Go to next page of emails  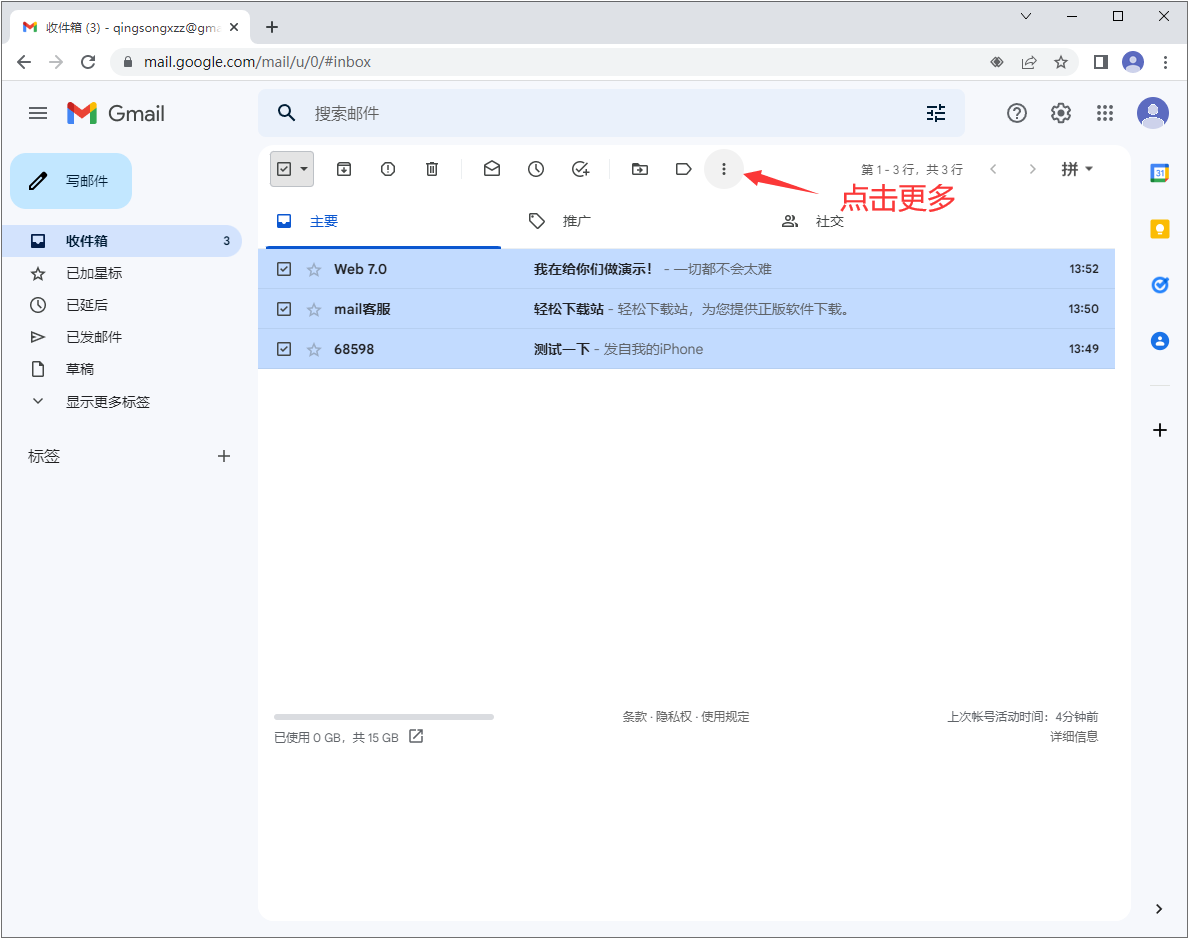coord(1032,169)
